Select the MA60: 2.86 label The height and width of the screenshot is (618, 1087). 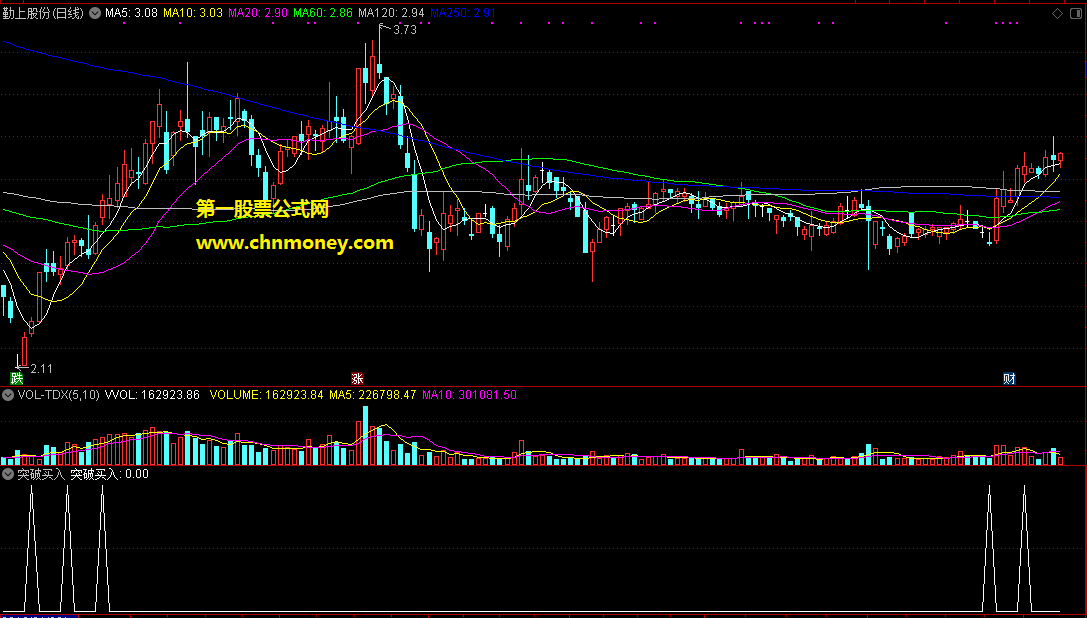coord(323,13)
